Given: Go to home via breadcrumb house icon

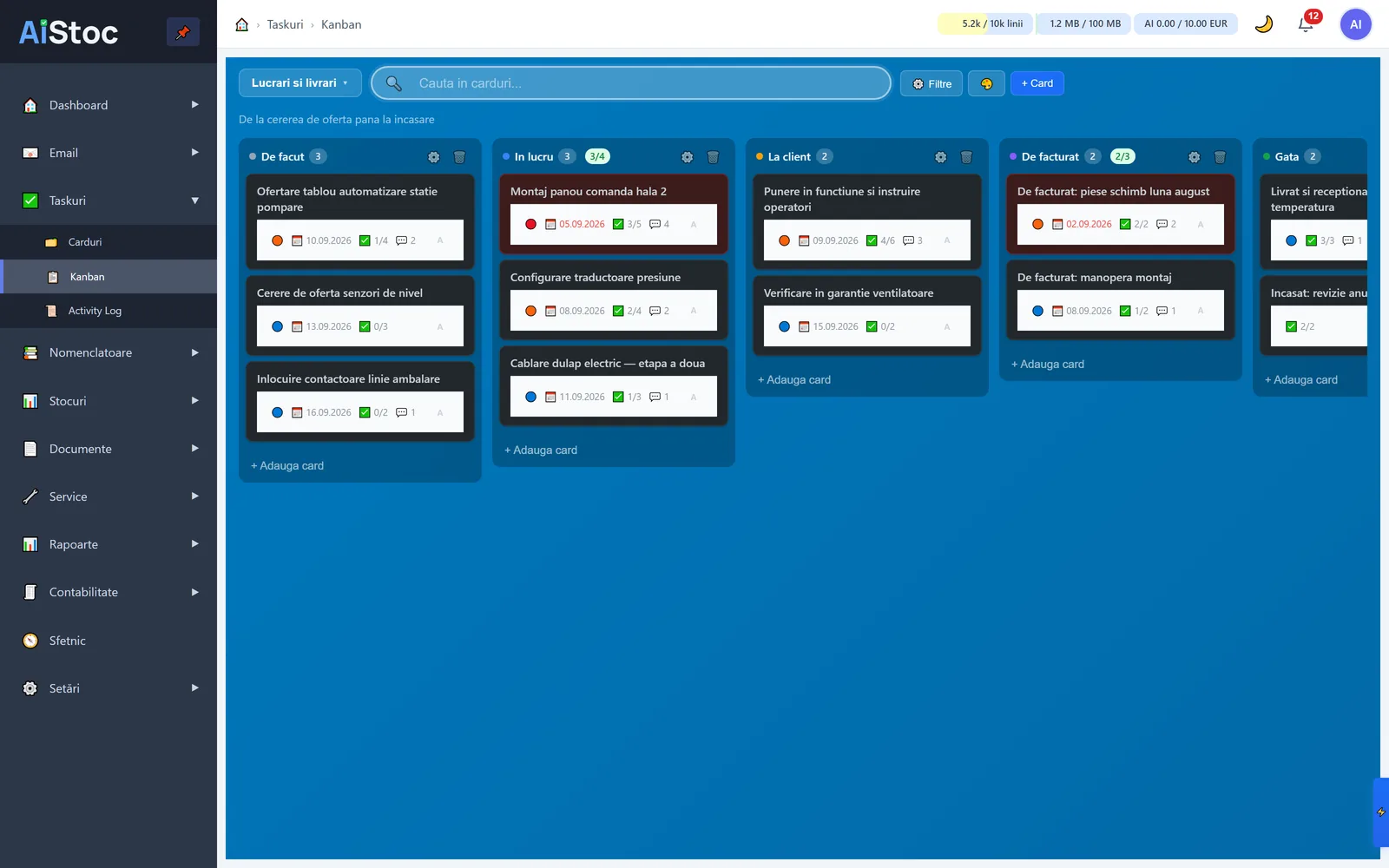Looking at the screenshot, I should (242, 24).
